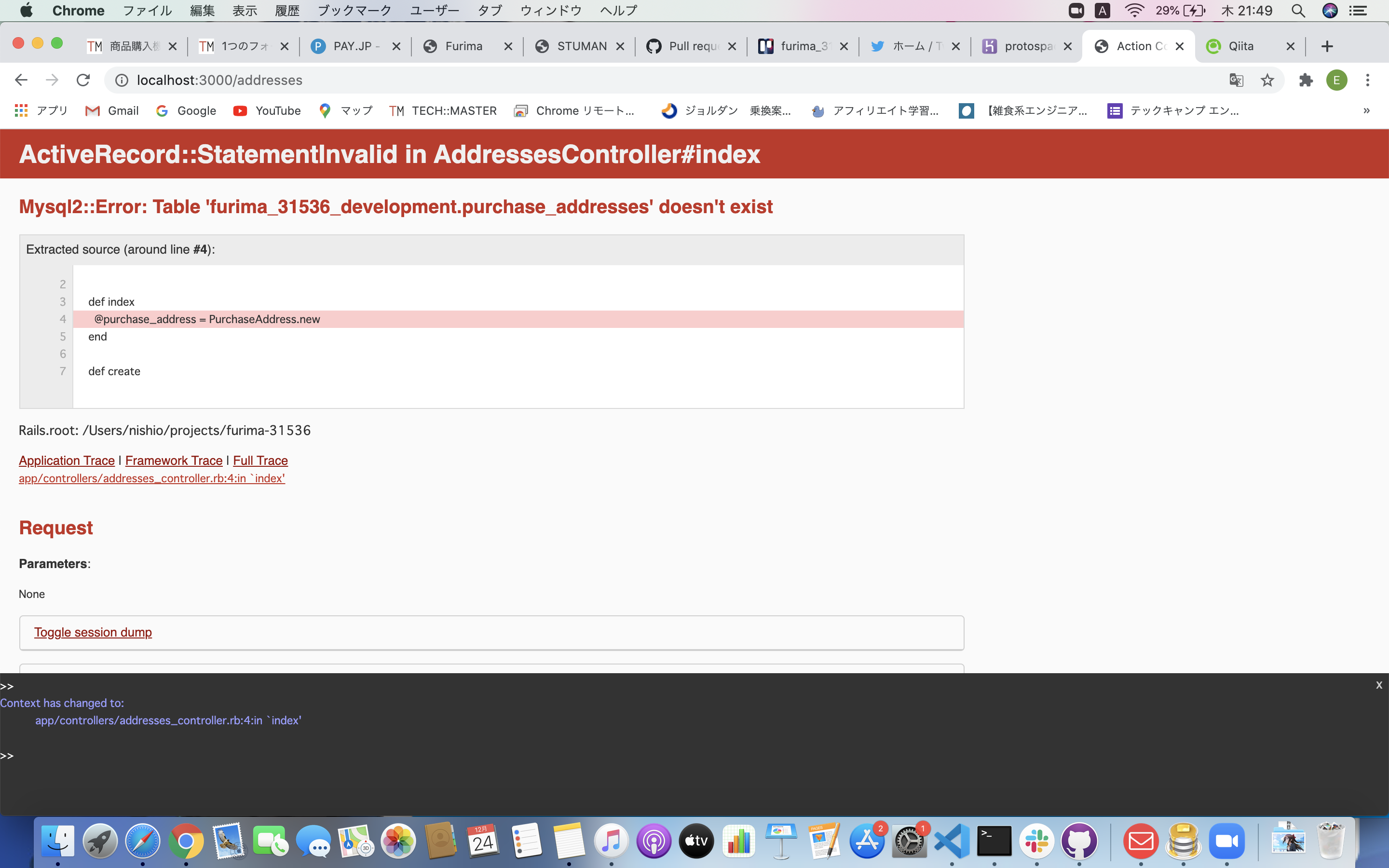Open the Chrome profile avatar E
Image resolution: width=1389 pixels, height=868 pixels.
(x=1336, y=80)
